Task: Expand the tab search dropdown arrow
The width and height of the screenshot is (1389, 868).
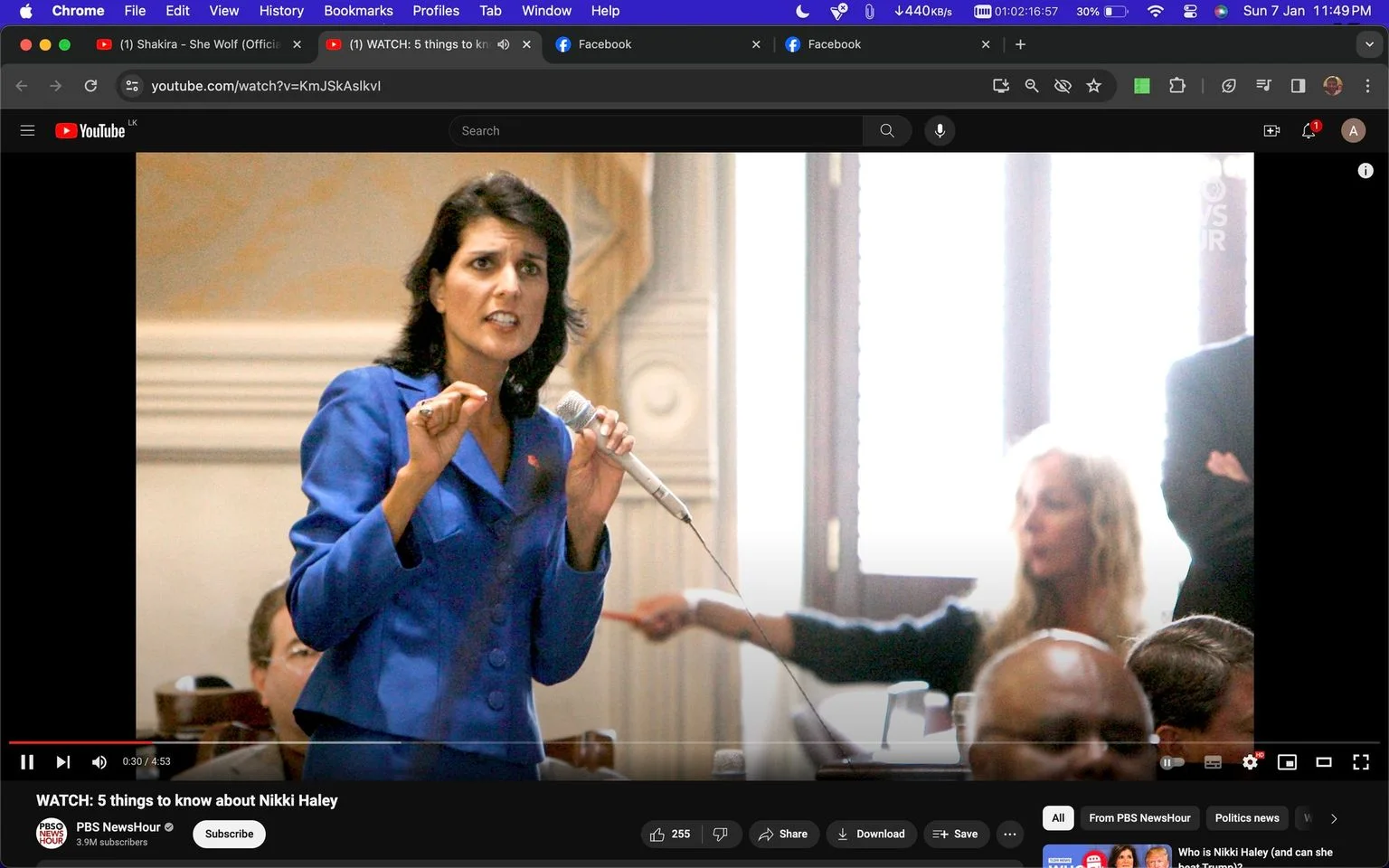Action: click(1369, 44)
